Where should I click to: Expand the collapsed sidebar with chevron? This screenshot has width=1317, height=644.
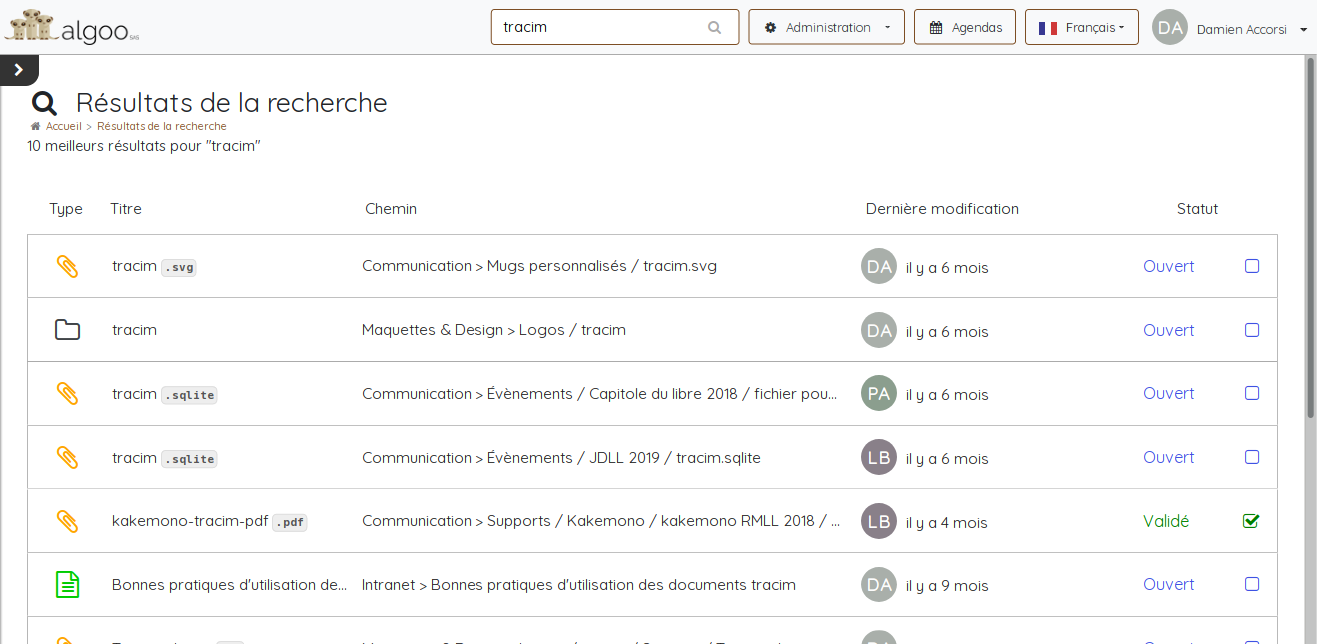(18, 70)
